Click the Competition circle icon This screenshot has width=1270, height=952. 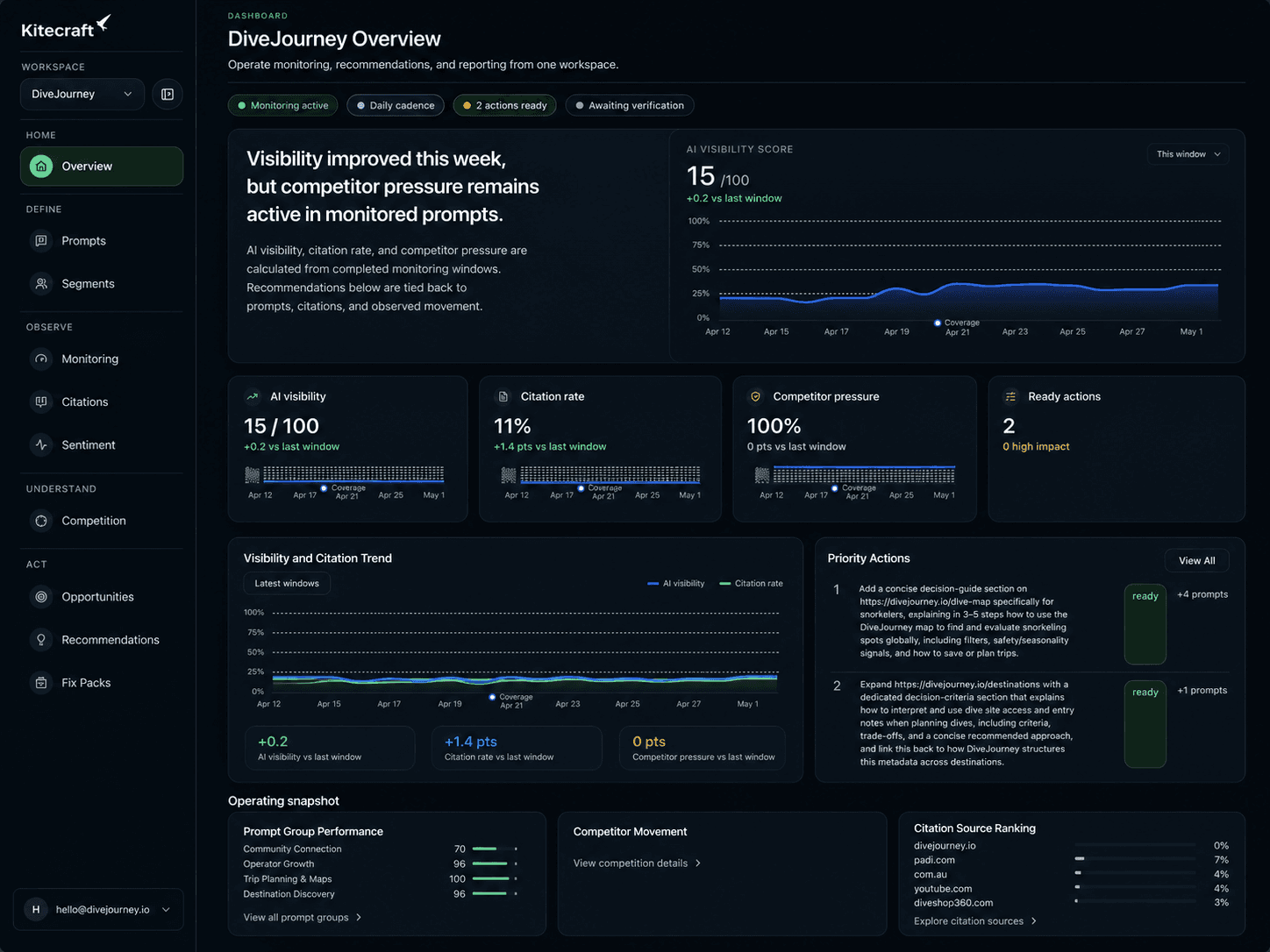[x=41, y=521]
